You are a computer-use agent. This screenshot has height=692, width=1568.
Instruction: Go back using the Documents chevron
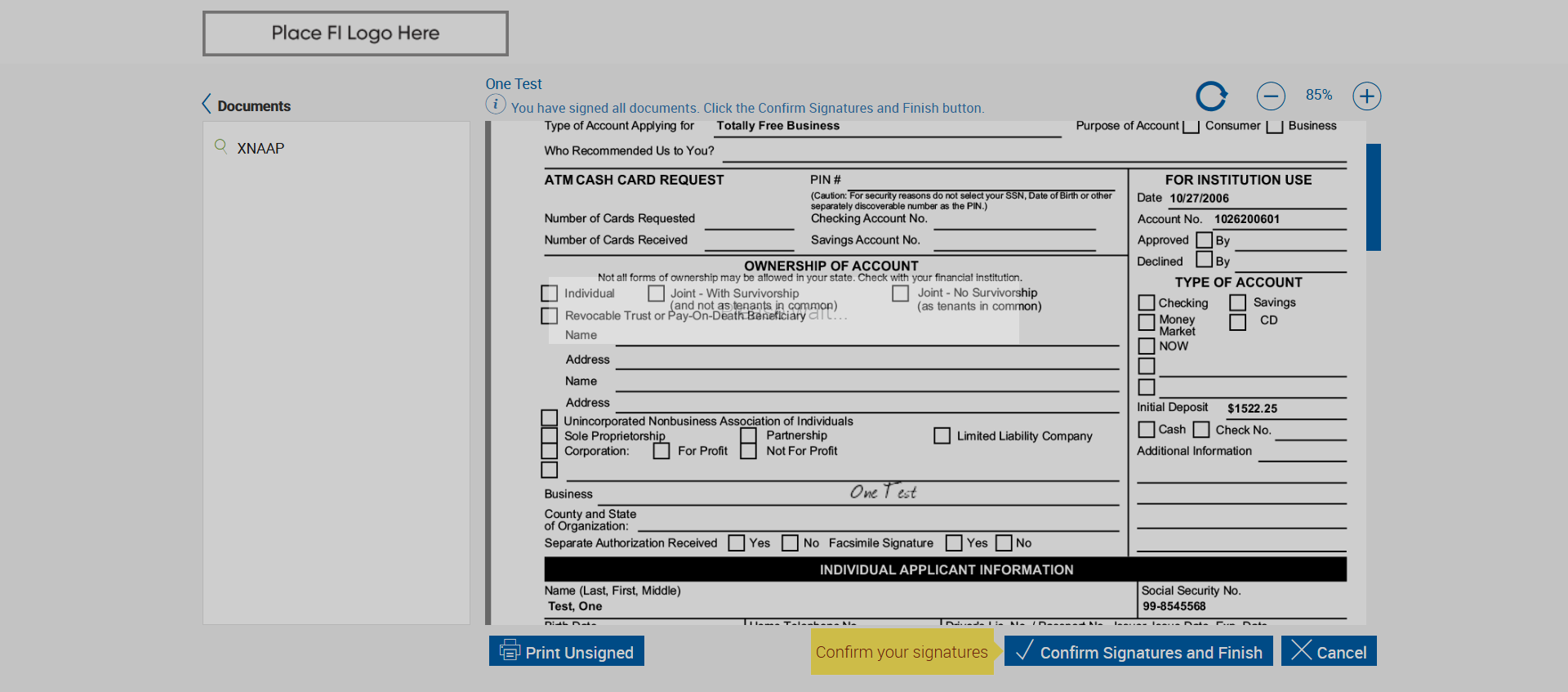click(x=207, y=104)
